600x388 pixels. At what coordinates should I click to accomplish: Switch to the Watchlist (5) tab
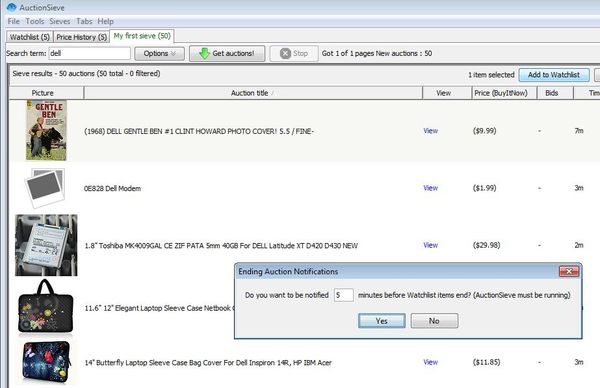[x=29, y=37]
